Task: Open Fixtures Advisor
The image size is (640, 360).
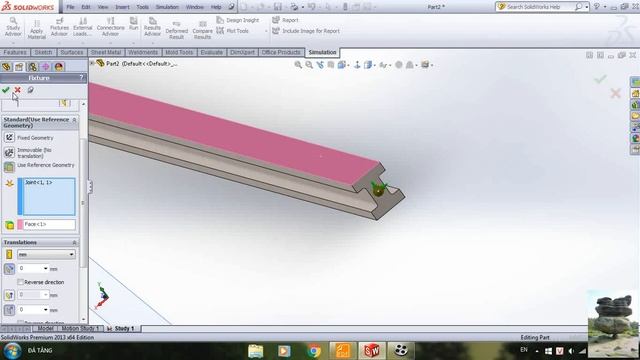Action: [59, 27]
